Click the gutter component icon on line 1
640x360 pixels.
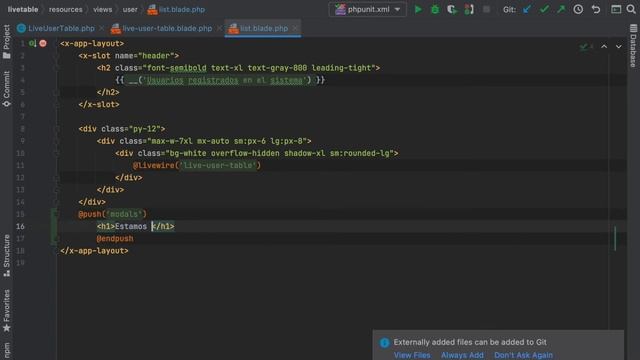tap(32, 43)
